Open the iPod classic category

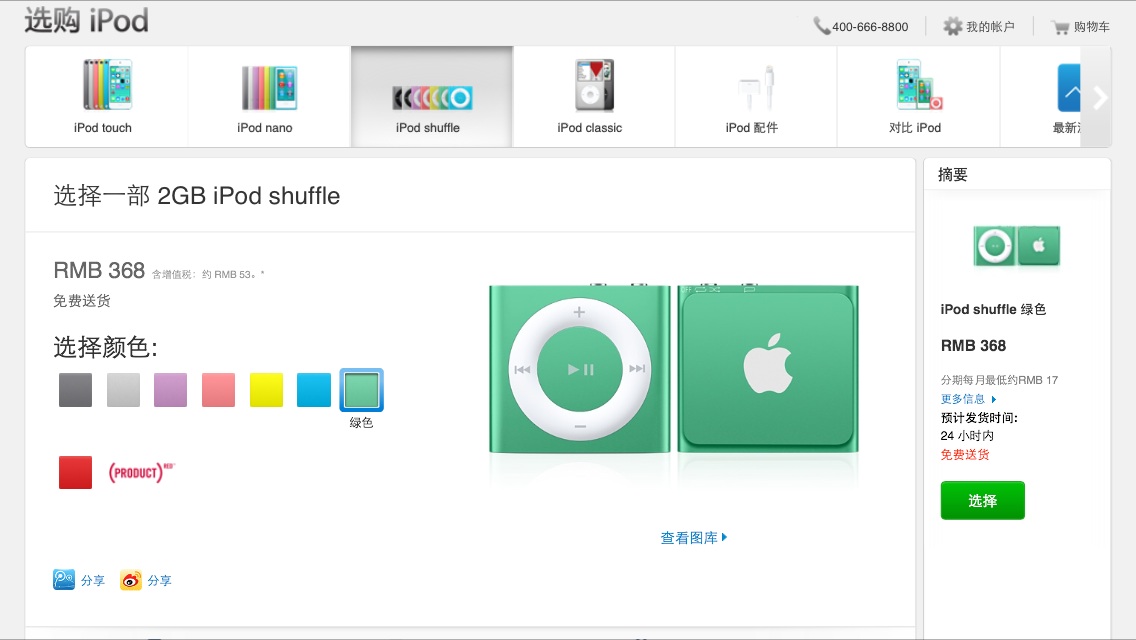(593, 96)
